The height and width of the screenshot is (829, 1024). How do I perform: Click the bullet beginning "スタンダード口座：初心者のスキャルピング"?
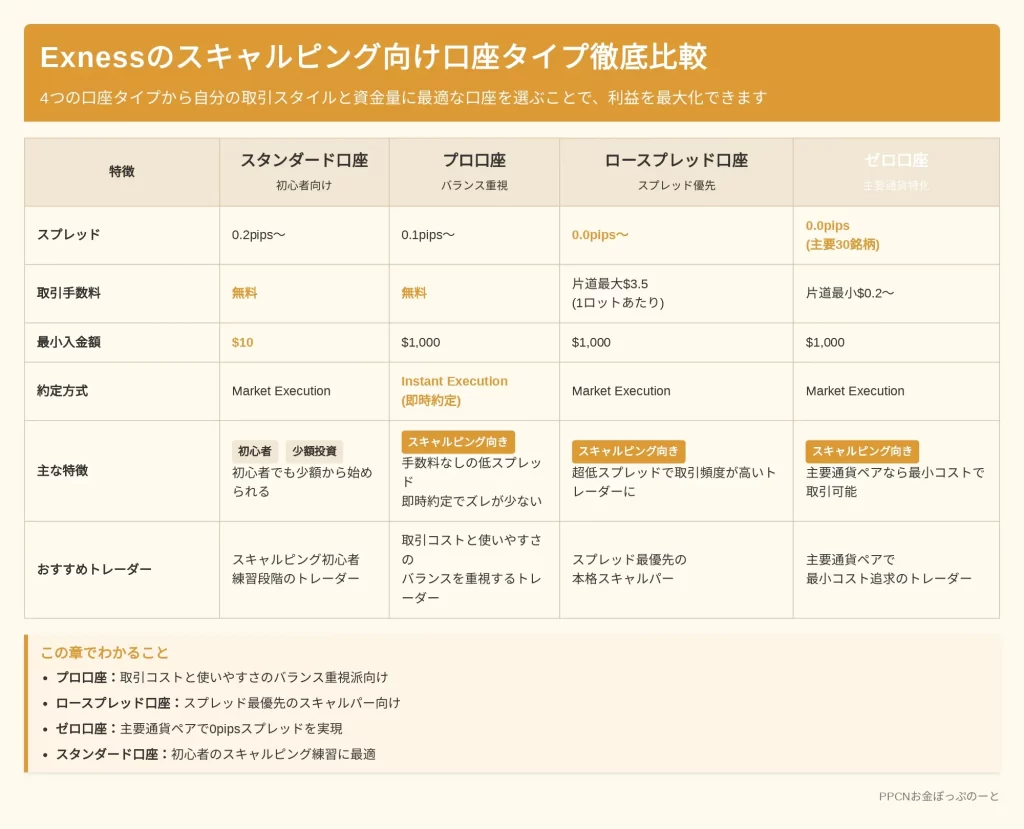(216, 754)
